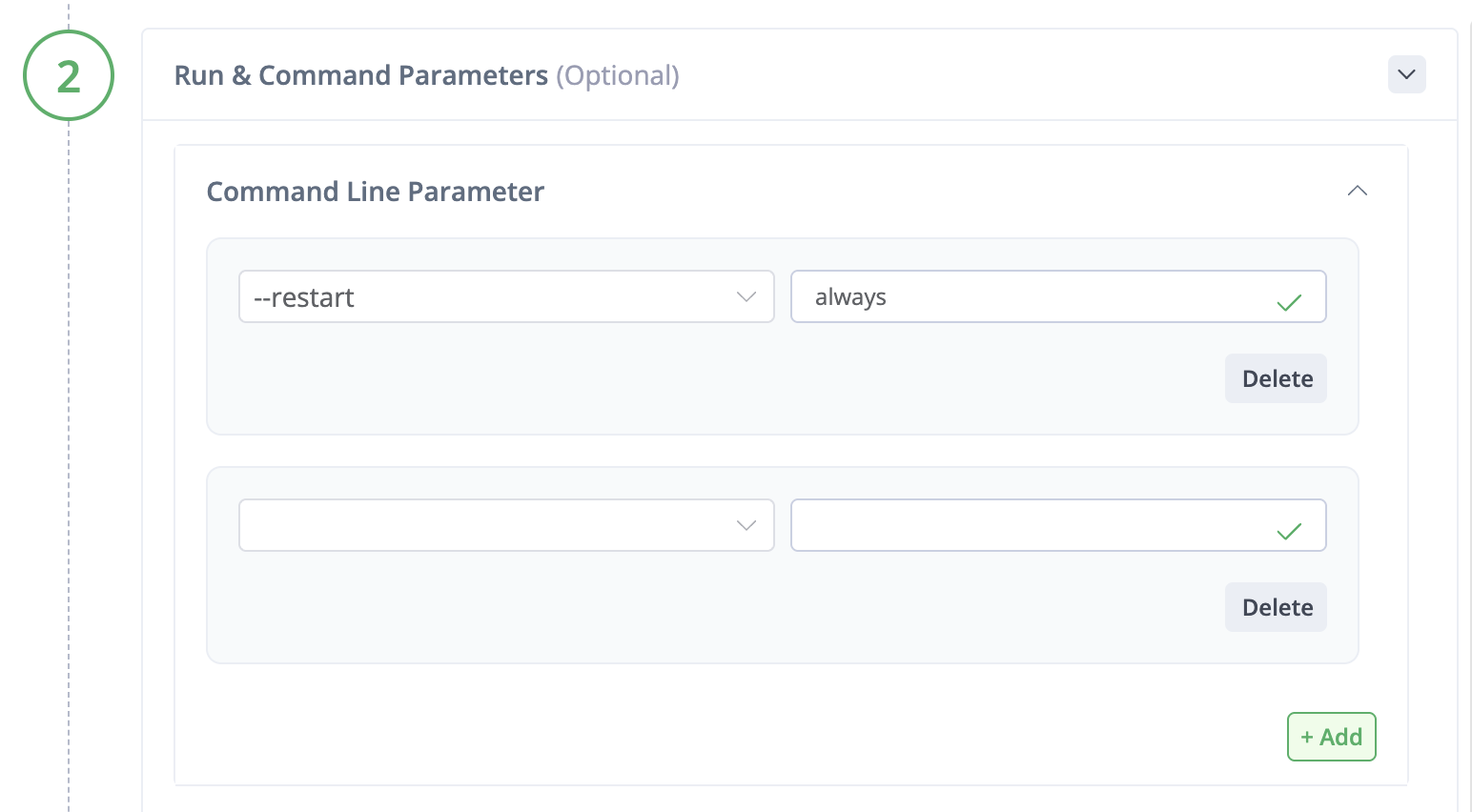This screenshot has height=812, width=1472.
Task: Focus the empty parameter value field
Action: click(x=1030, y=525)
